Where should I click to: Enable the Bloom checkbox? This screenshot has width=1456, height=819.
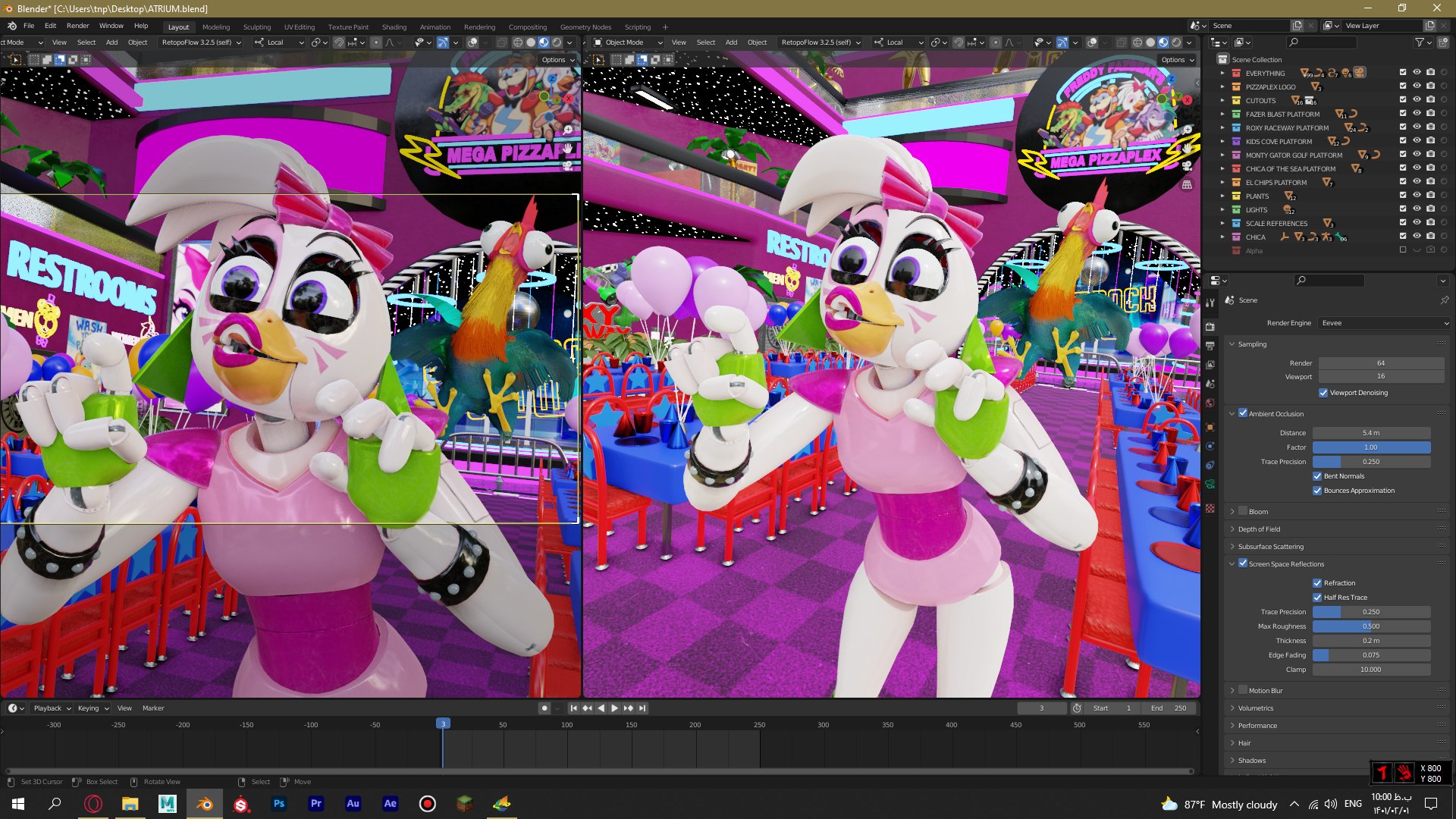pos(1243,511)
